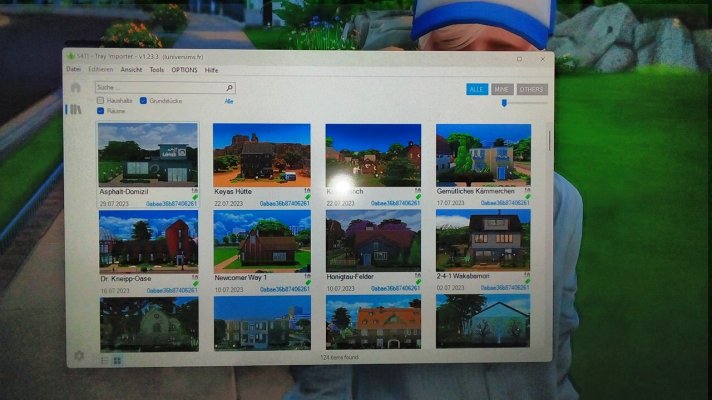Select the OTHERS filter button
Screen dimensions: 712x400
tap(531, 89)
